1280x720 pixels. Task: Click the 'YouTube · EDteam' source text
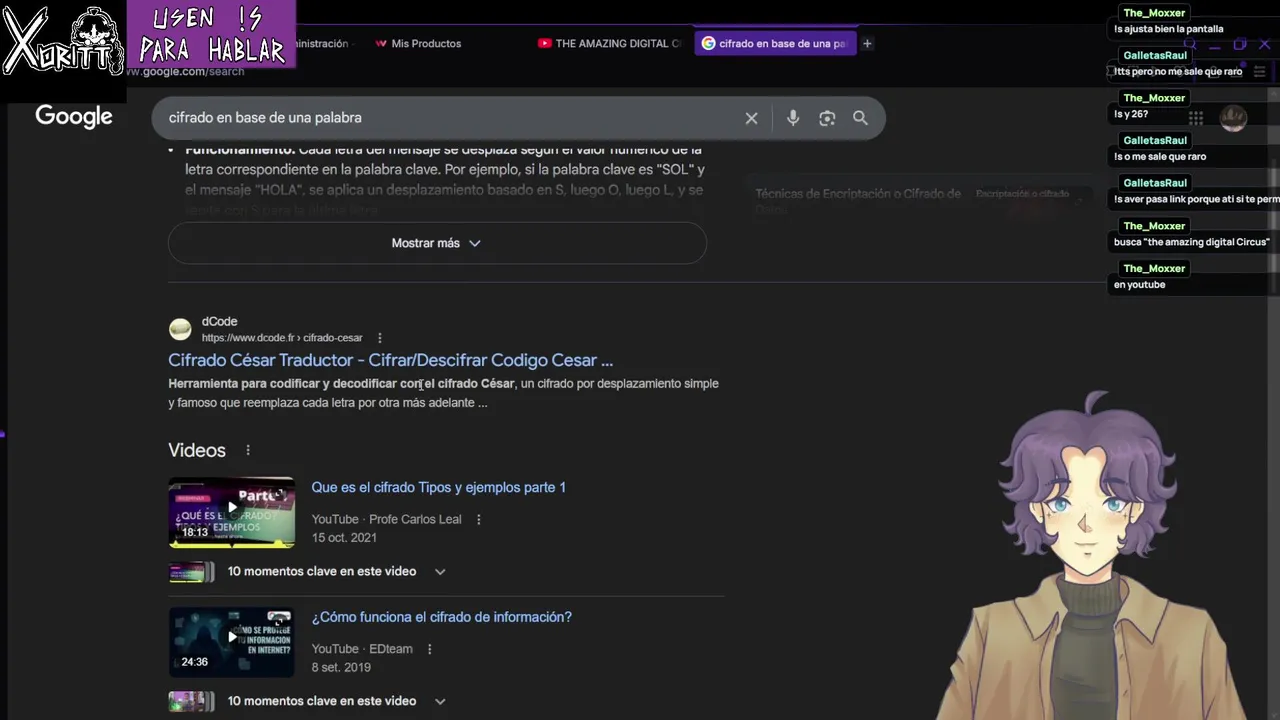362,649
